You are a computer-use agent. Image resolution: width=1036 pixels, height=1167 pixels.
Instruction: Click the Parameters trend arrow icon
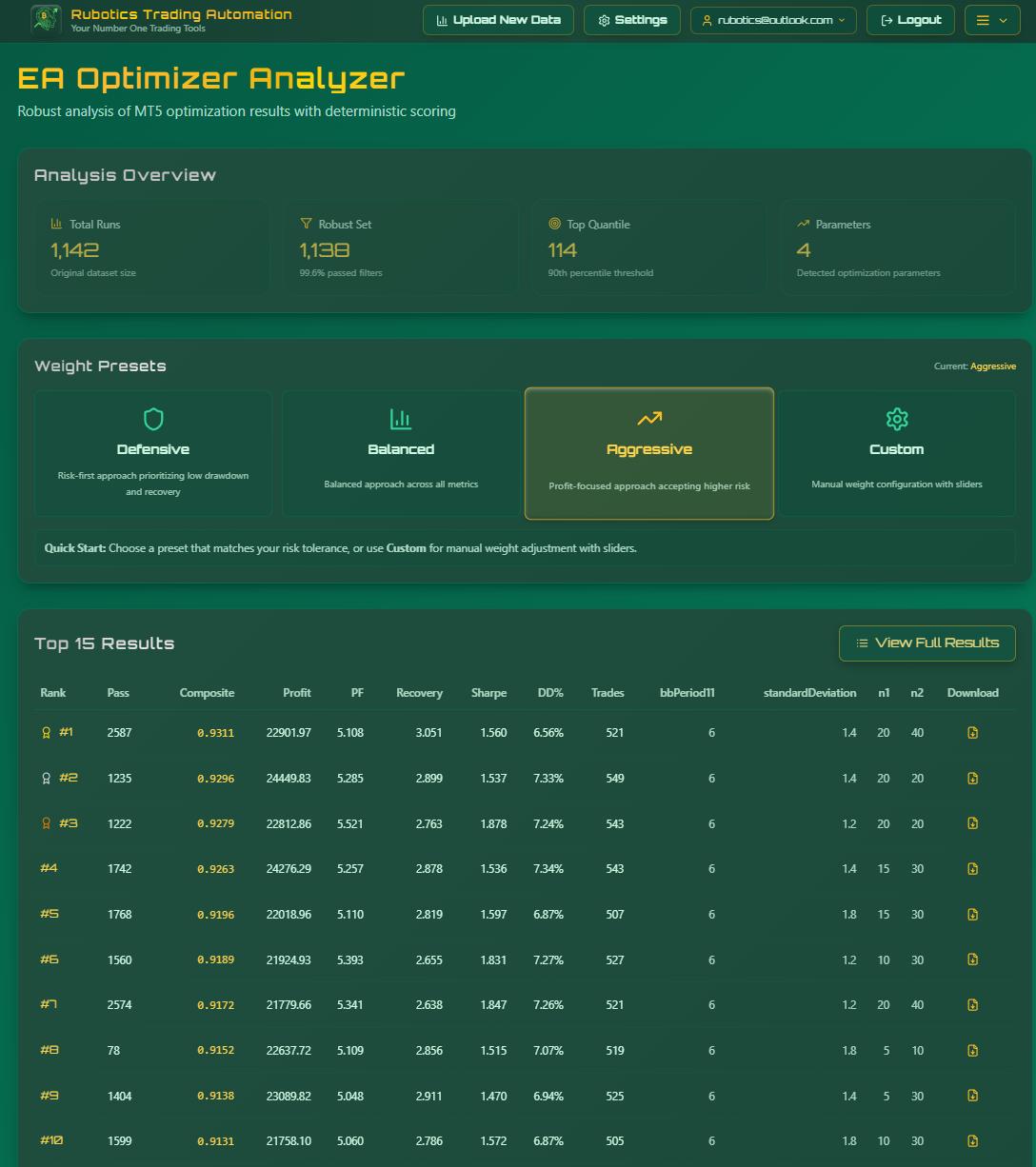[803, 225]
